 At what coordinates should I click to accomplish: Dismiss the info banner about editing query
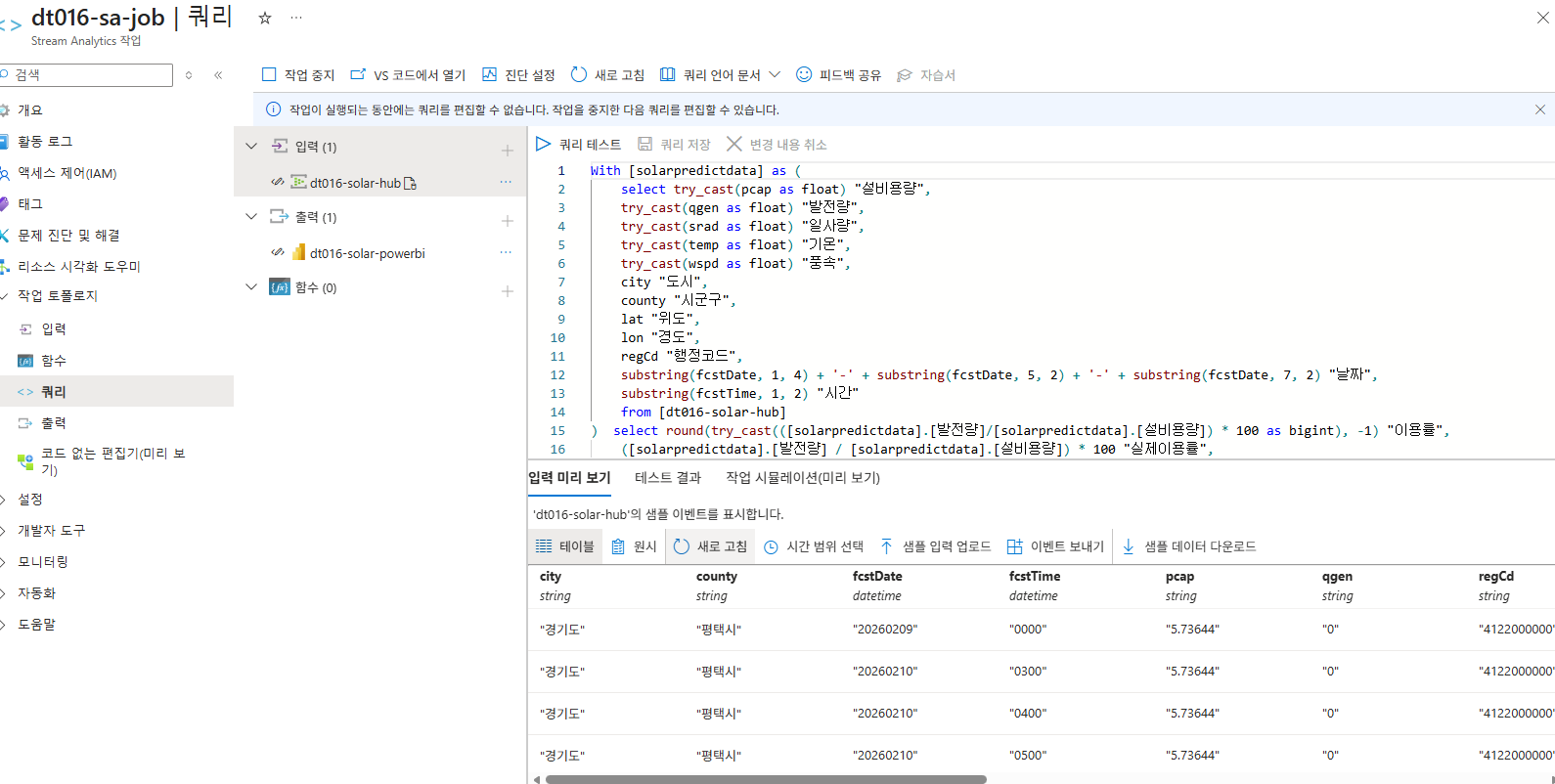pyautogui.click(x=1540, y=109)
